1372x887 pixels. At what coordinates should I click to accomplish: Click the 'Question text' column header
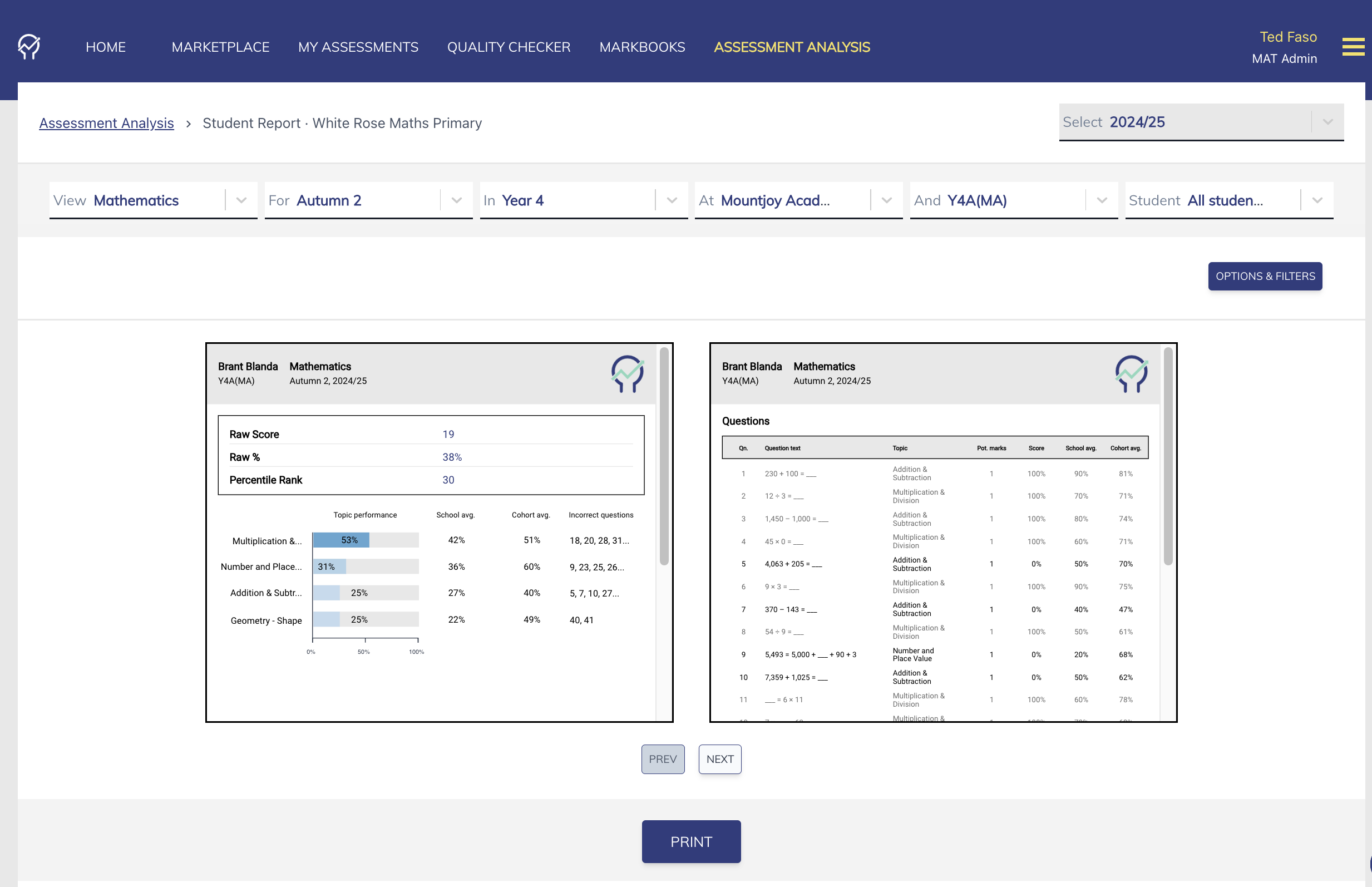782,448
